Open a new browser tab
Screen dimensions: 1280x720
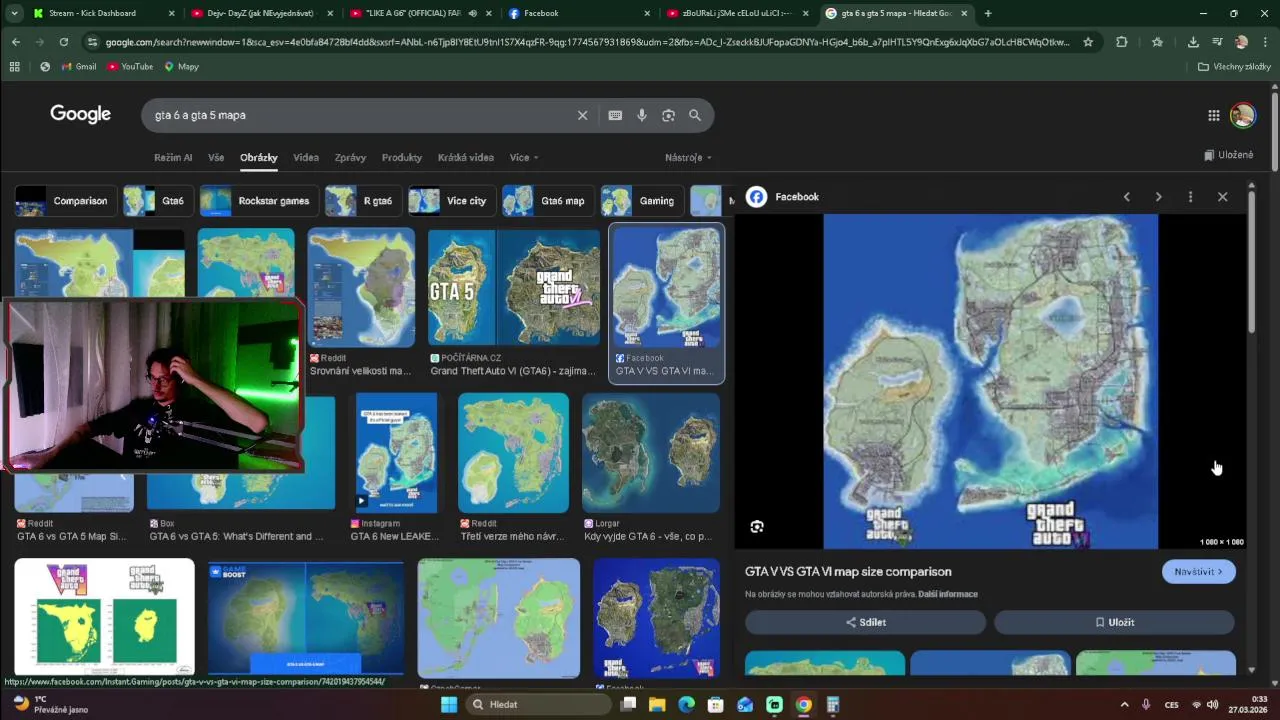988,13
